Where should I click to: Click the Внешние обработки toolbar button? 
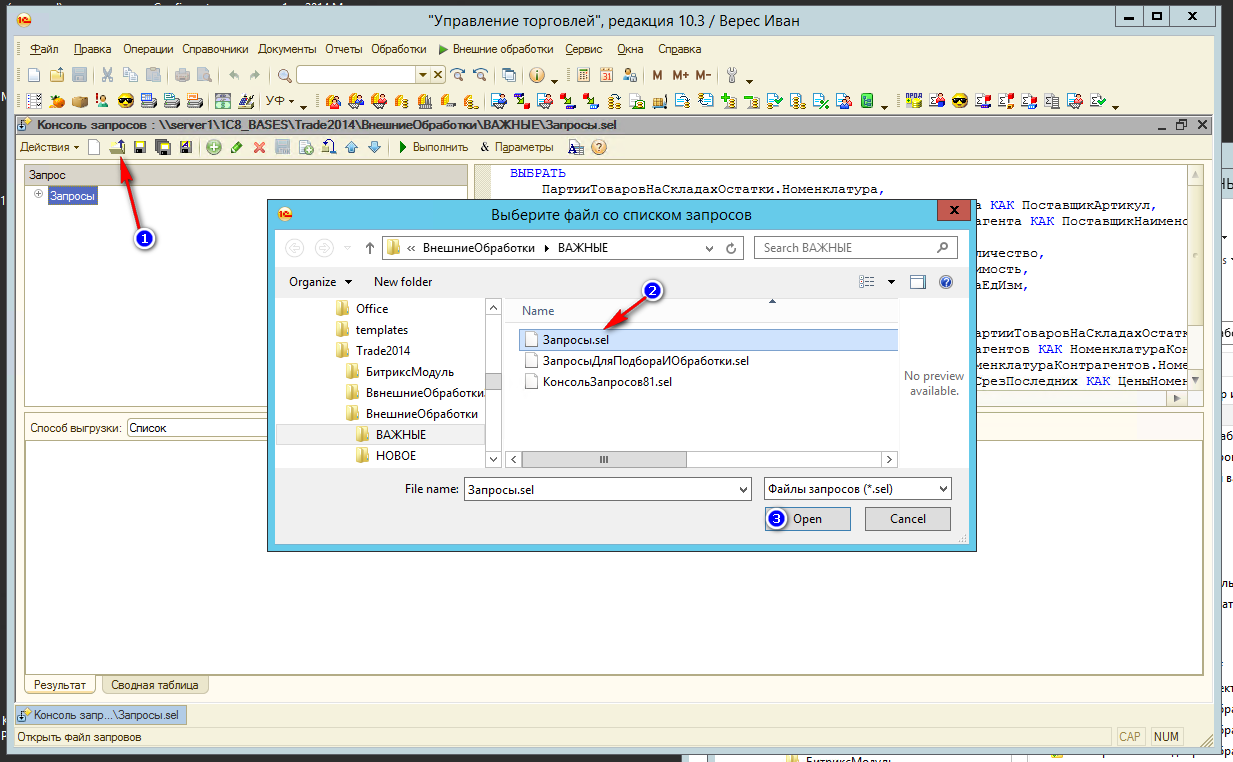tap(495, 49)
